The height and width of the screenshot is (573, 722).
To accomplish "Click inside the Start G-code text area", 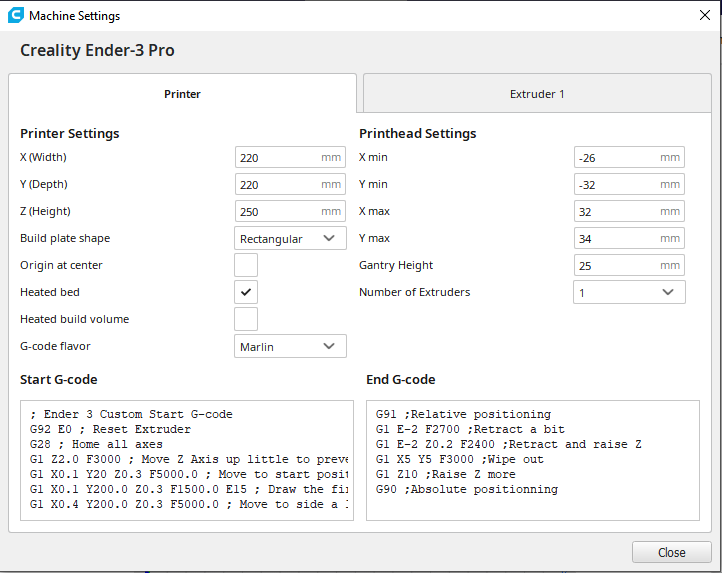I will pyautogui.click(x=187, y=461).
